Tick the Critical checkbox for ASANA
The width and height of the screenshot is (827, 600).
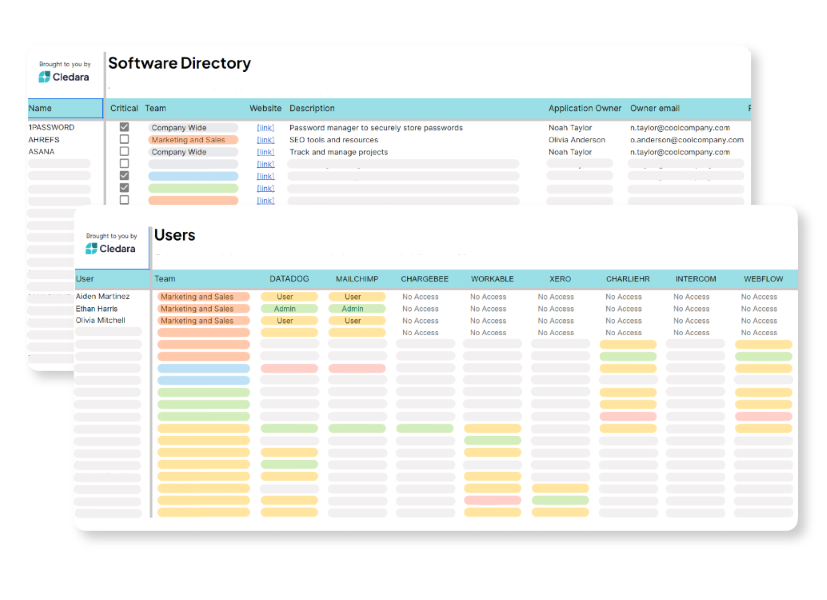(124, 152)
